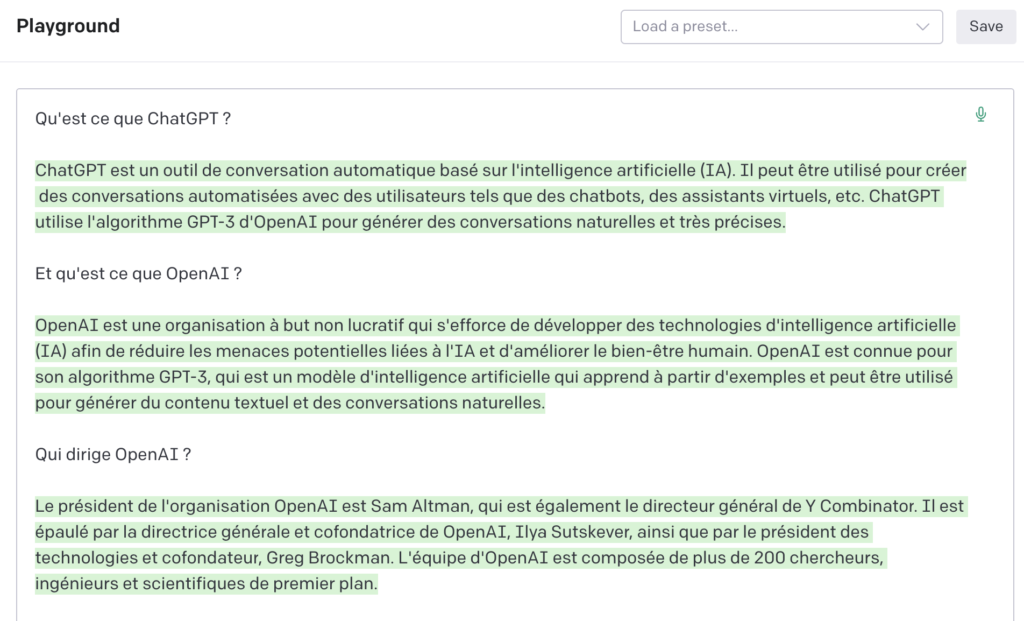Click 'pour générer du contenu textuel' line
This screenshot has width=1024, height=621.
click(x=180, y=404)
